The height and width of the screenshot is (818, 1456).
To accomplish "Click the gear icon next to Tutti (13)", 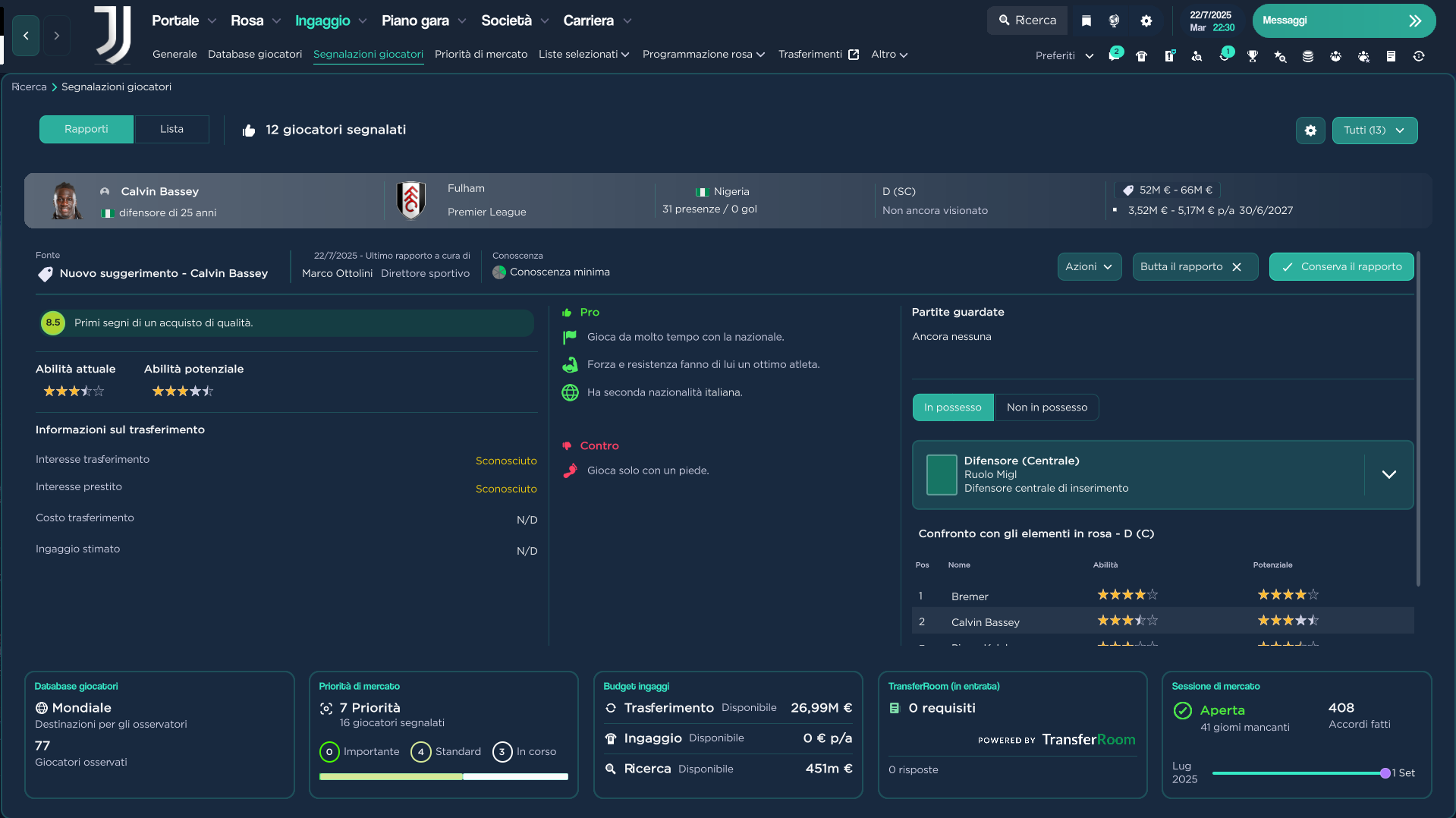I will pyautogui.click(x=1310, y=130).
